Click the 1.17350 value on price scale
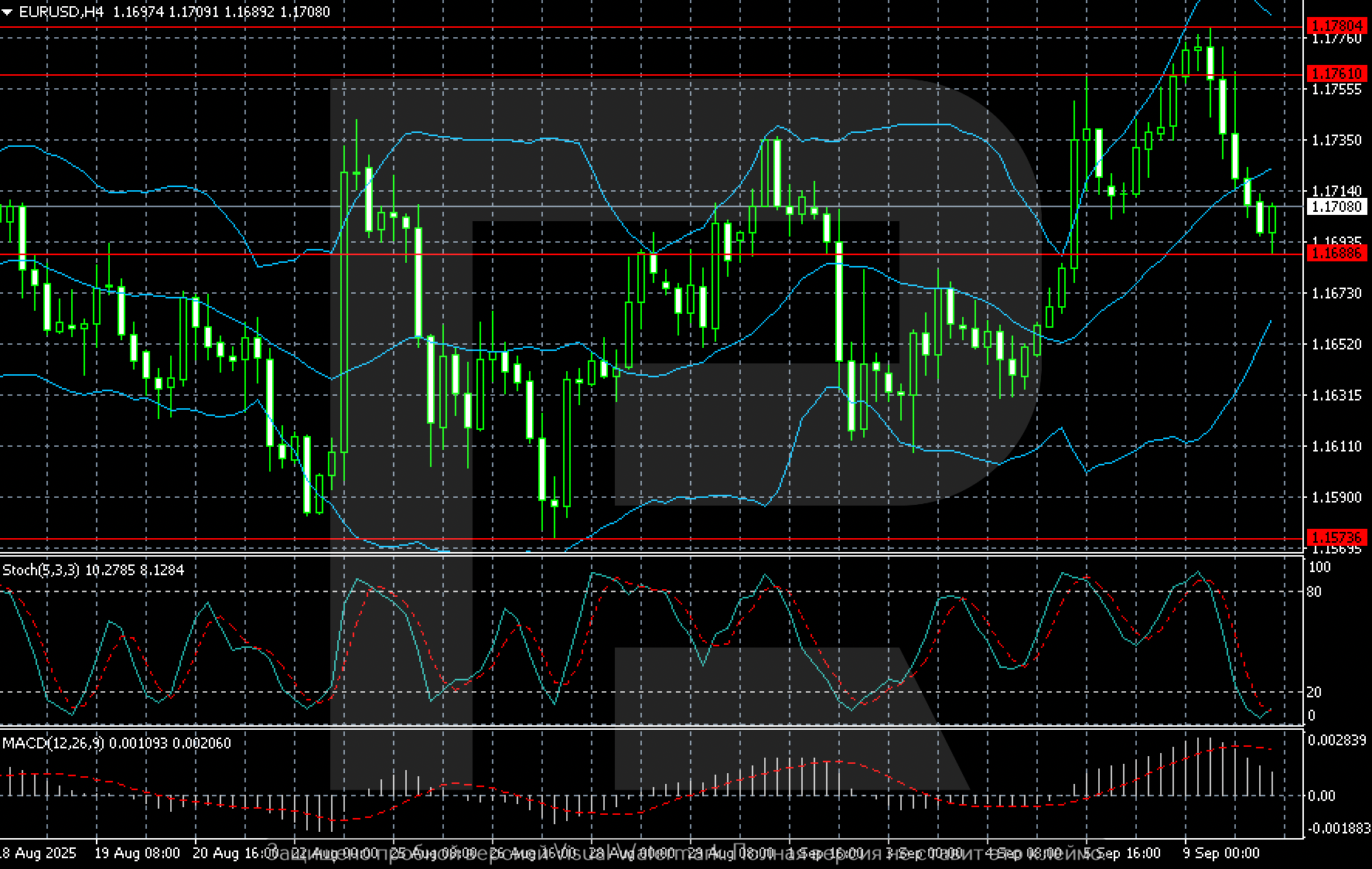The image size is (1372, 869). pyautogui.click(x=1336, y=140)
